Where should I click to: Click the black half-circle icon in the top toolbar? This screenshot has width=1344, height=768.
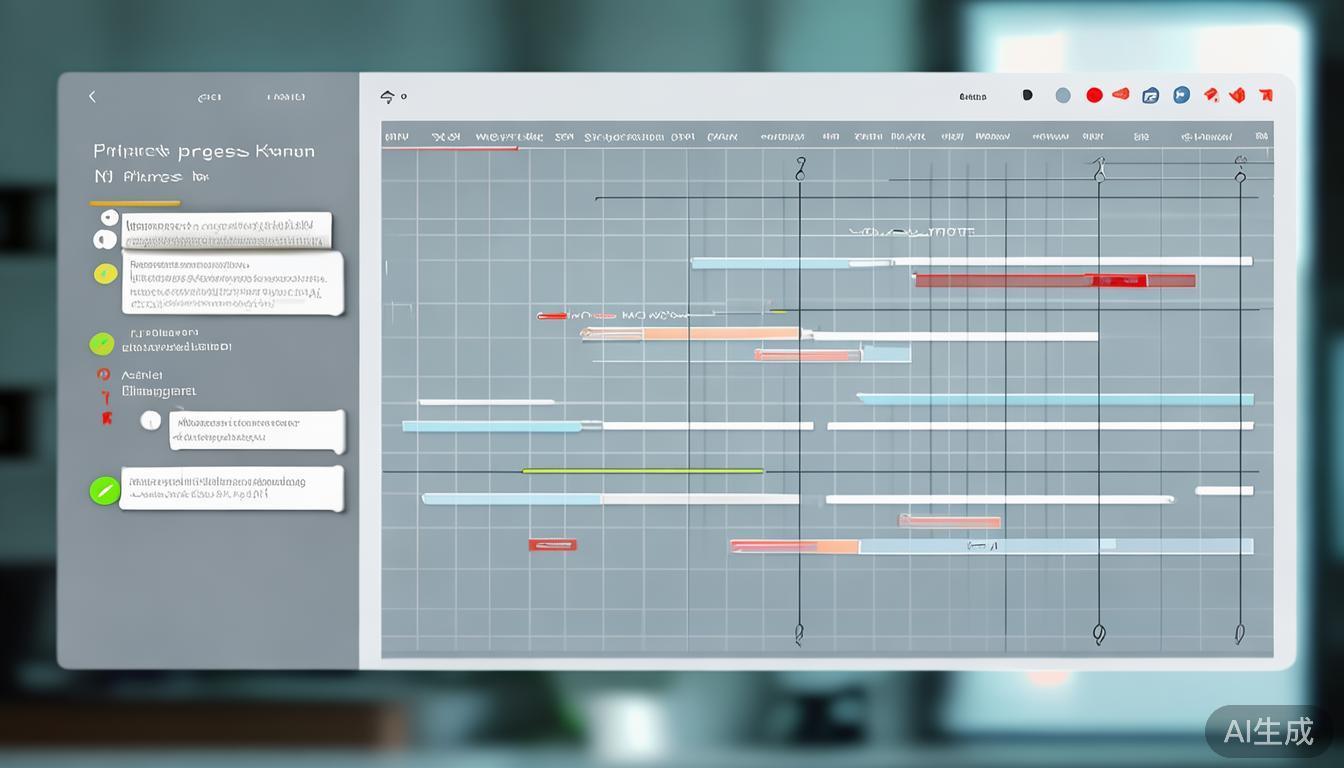coord(1027,95)
